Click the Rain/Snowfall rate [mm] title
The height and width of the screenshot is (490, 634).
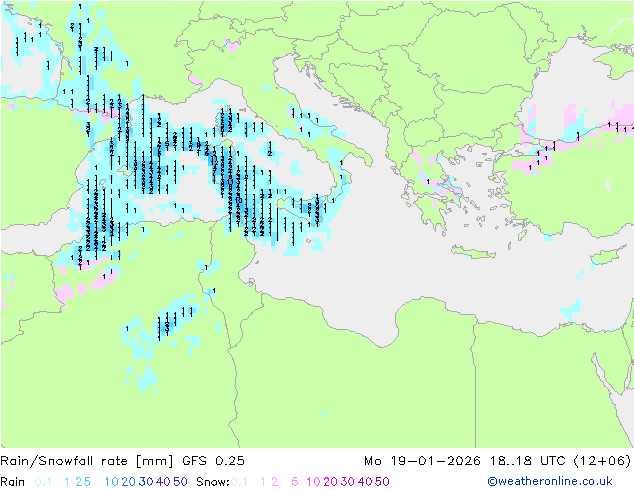tap(87, 461)
